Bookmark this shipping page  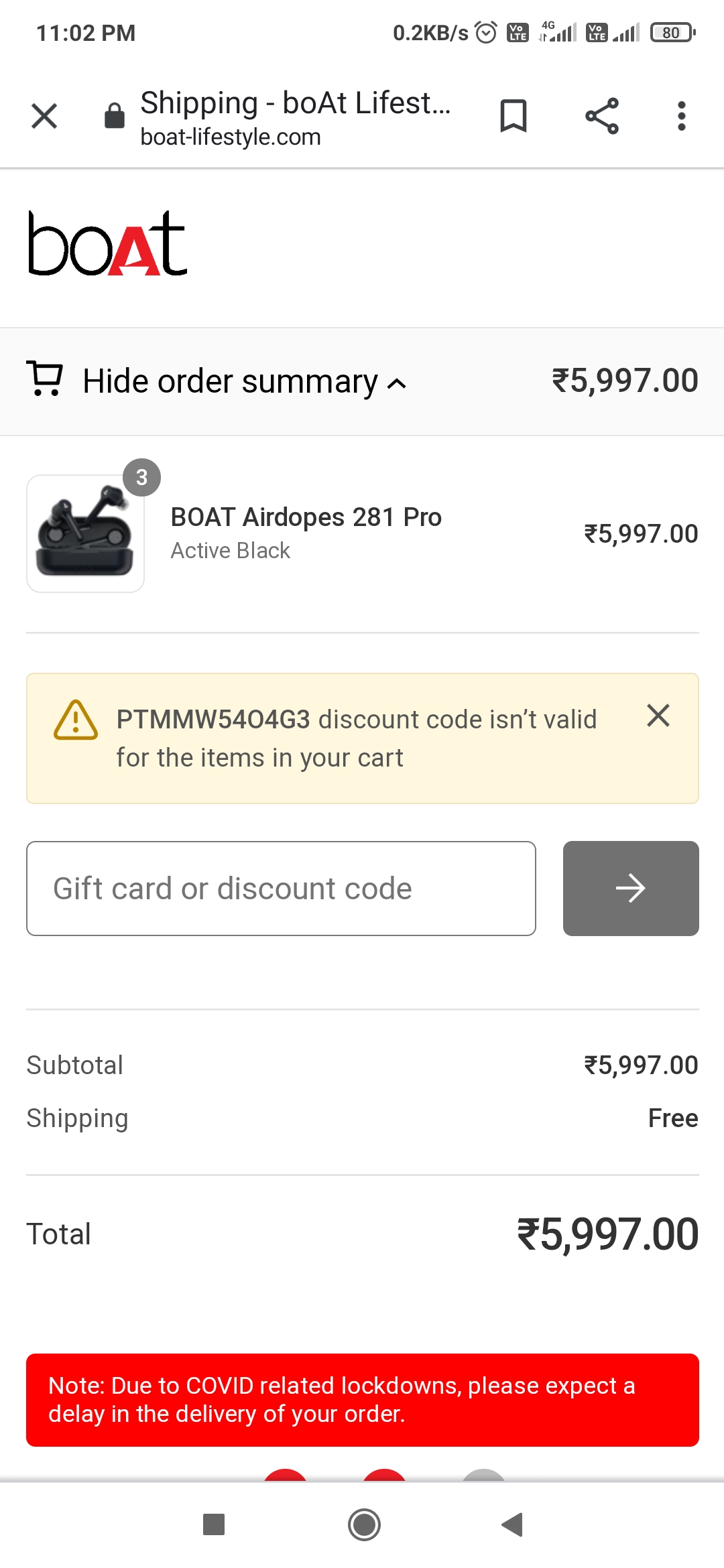point(514,116)
